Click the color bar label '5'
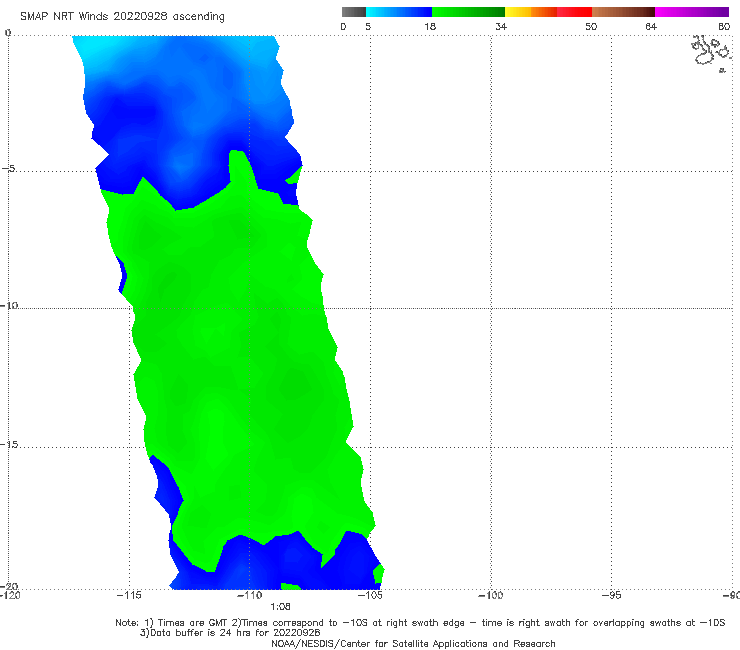The height and width of the screenshot is (650, 740). tap(368, 26)
